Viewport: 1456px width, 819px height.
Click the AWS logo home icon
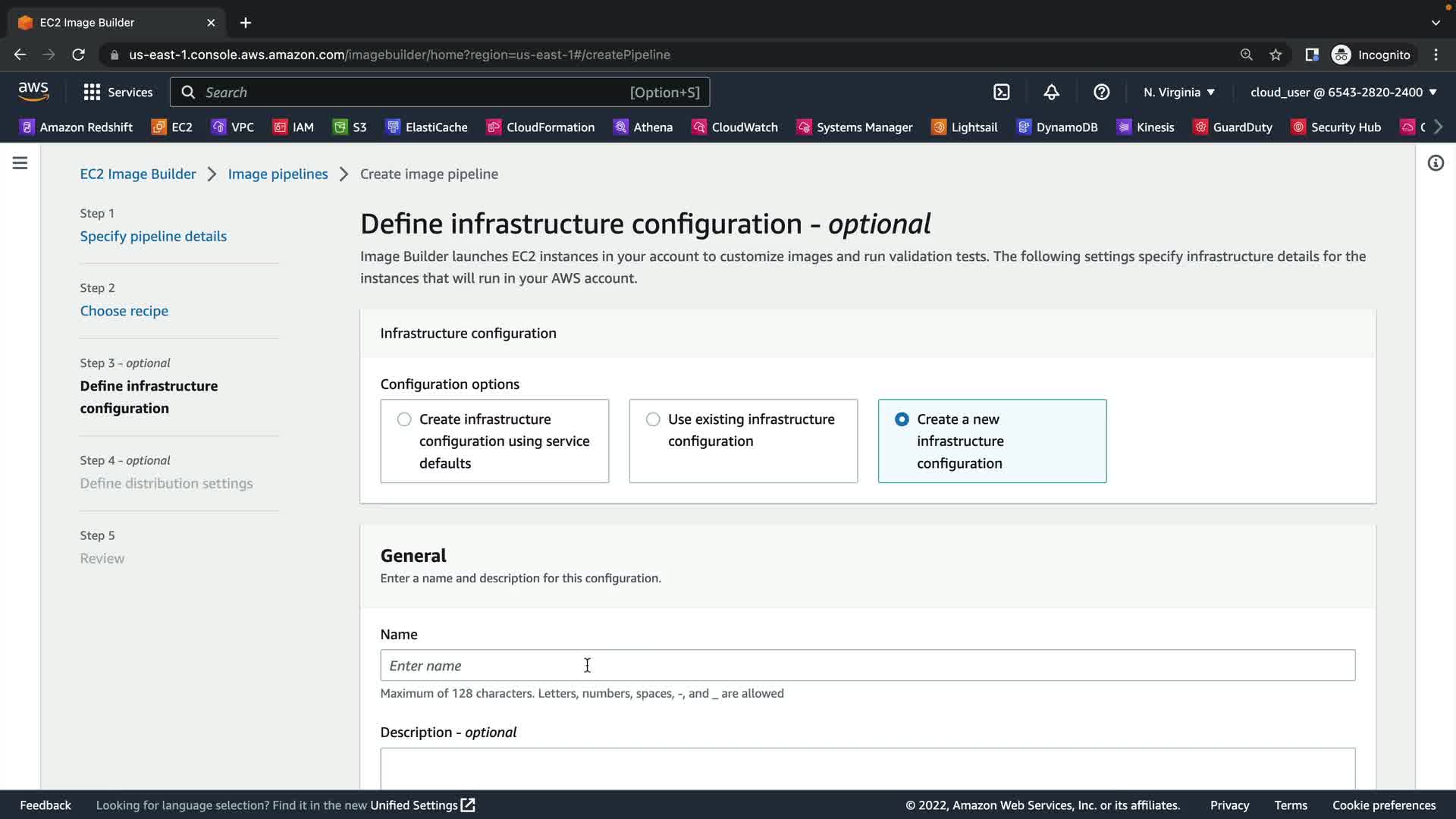(33, 92)
